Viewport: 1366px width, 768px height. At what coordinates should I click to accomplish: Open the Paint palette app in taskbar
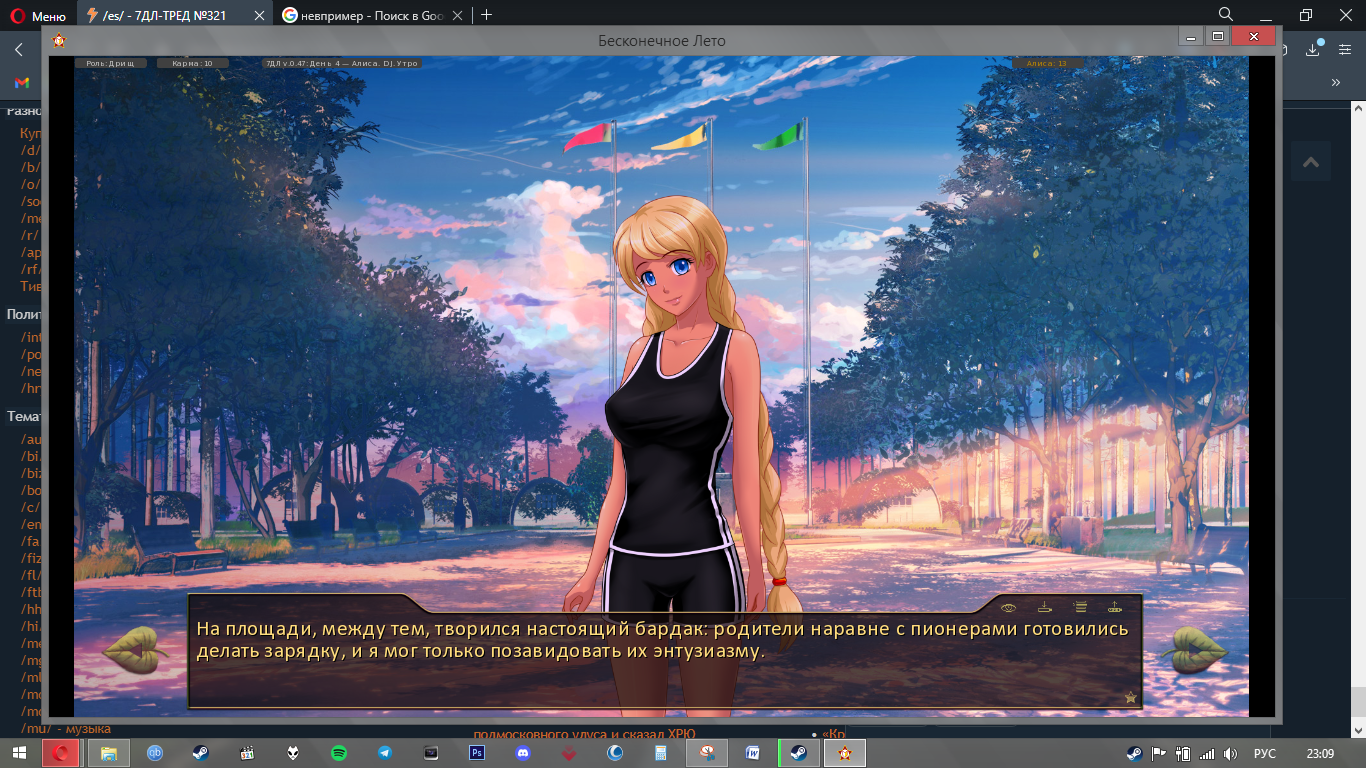pyautogui.click(x=706, y=753)
